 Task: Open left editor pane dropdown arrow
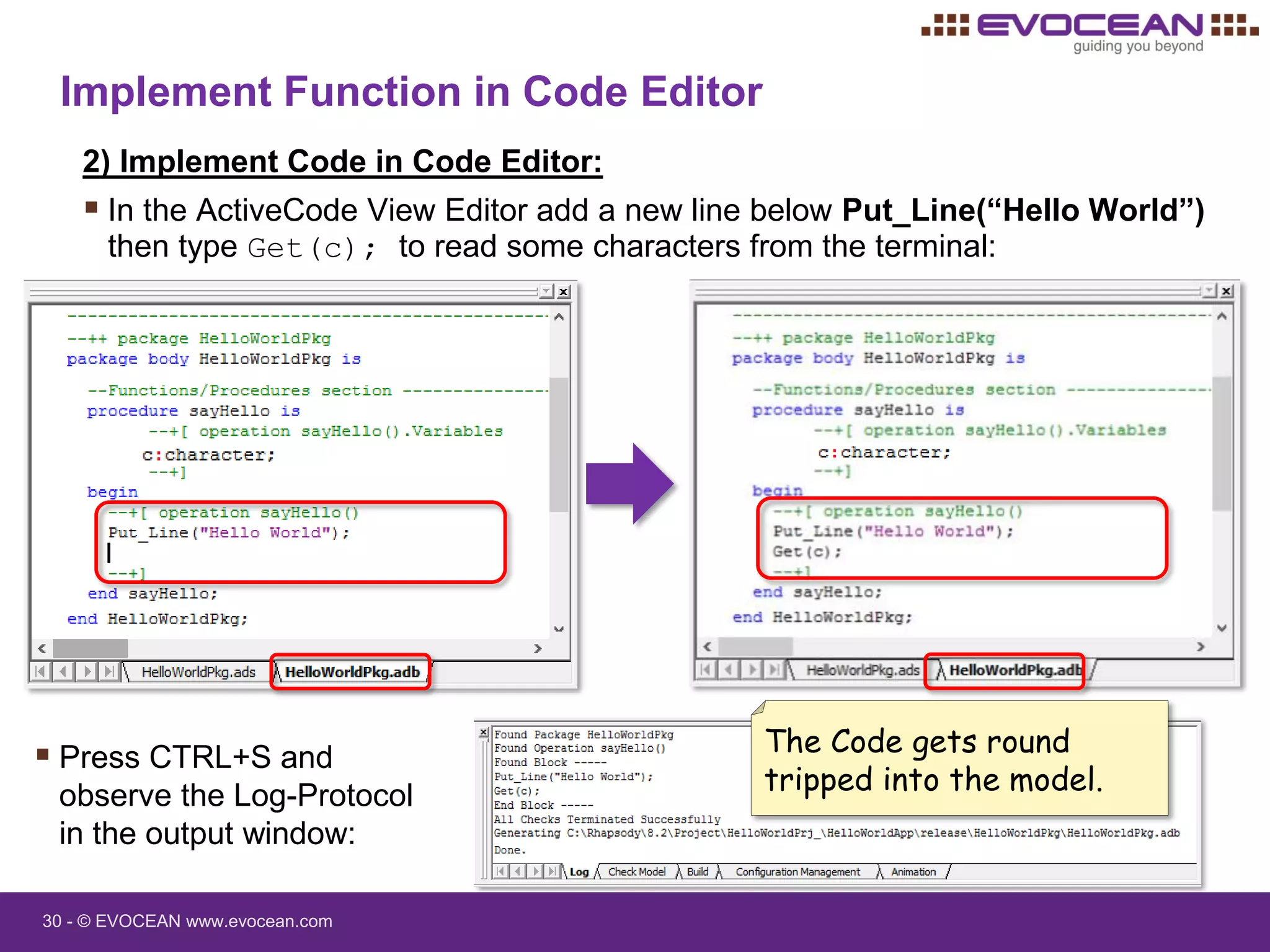(546, 291)
